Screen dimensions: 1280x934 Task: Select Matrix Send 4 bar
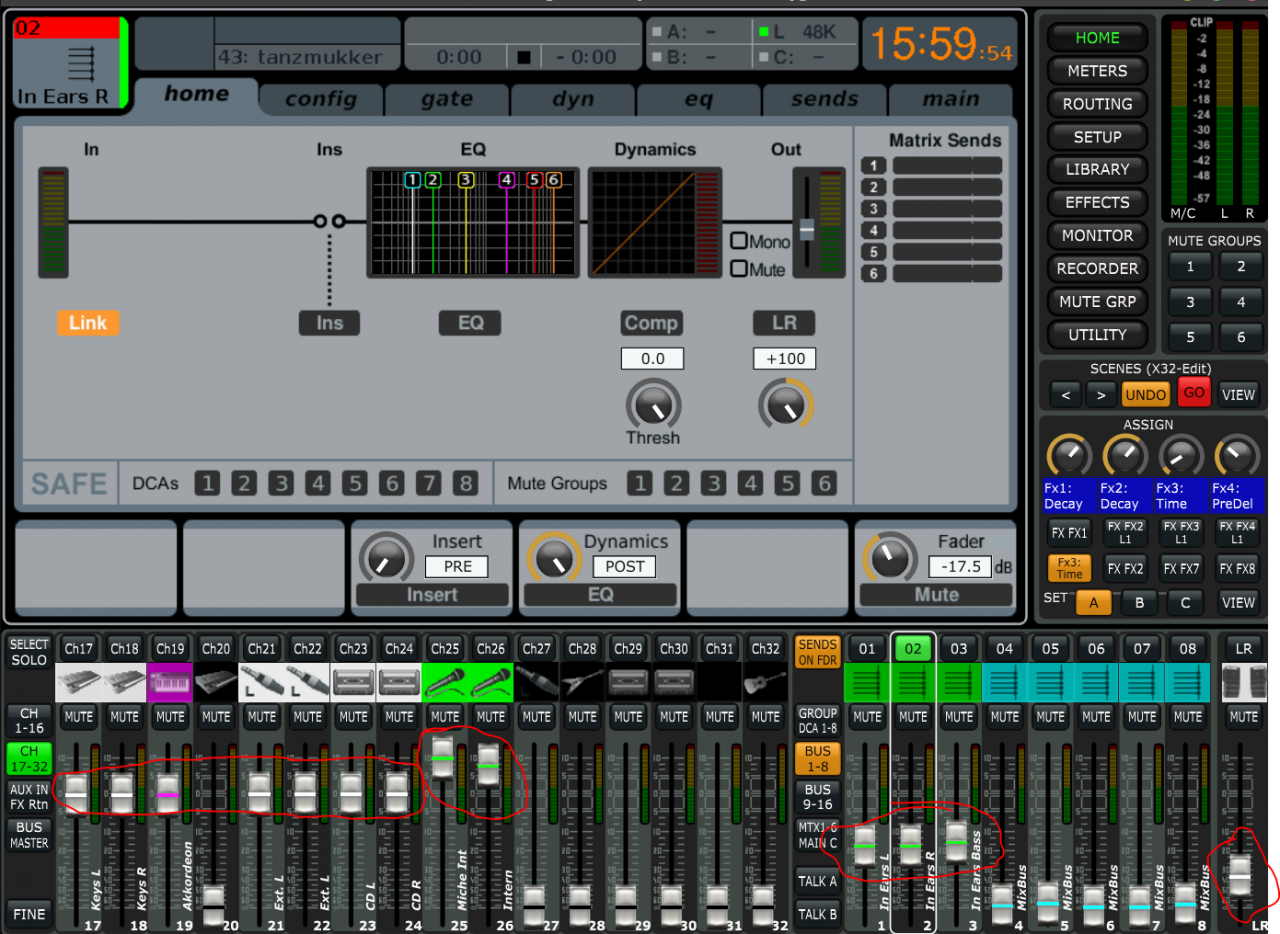click(x=947, y=231)
